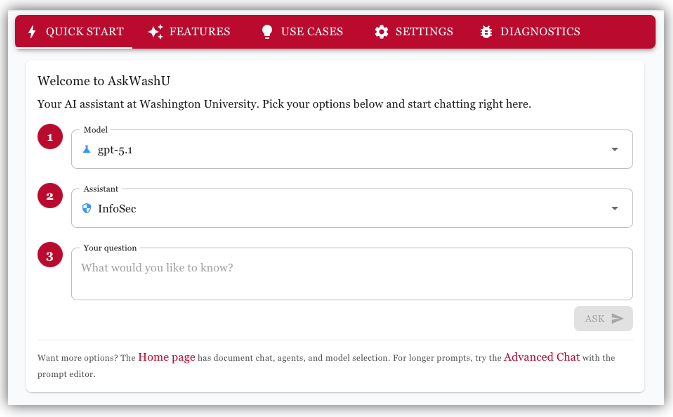The height and width of the screenshot is (417, 673).
Task: Follow the Home page link
Action: click(x=166, y=357)
